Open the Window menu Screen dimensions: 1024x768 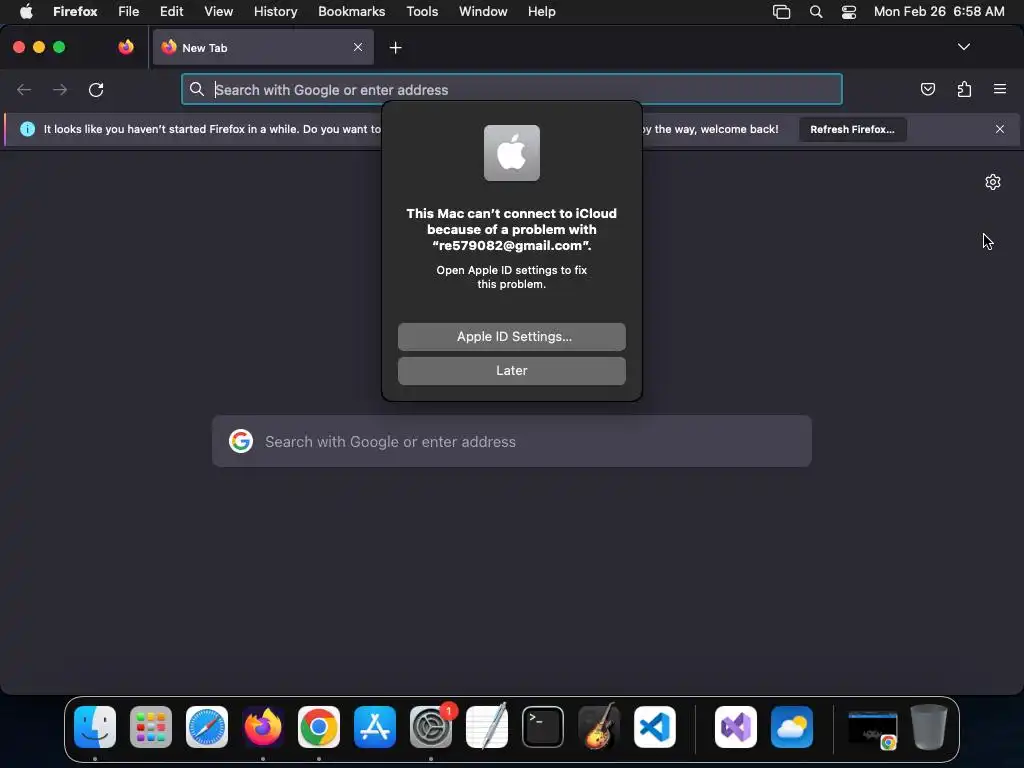483,11
